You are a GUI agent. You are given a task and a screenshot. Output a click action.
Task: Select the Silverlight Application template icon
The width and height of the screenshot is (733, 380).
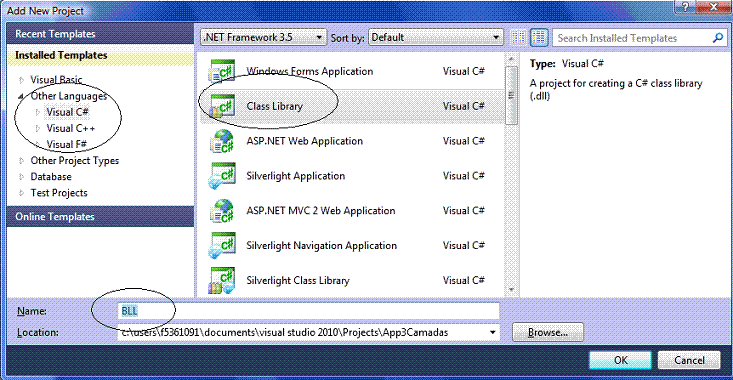222,176
